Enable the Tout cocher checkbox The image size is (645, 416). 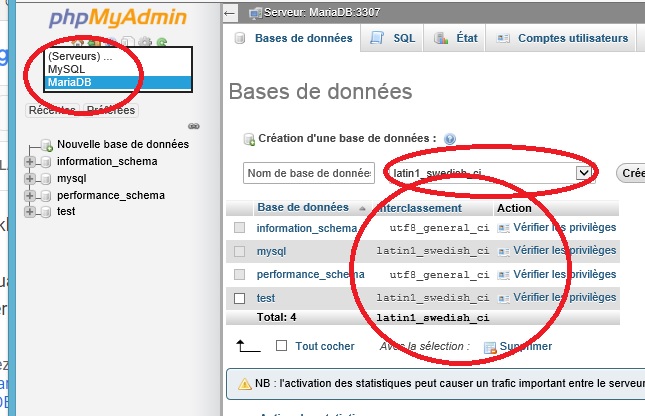[x=281, y=345]
